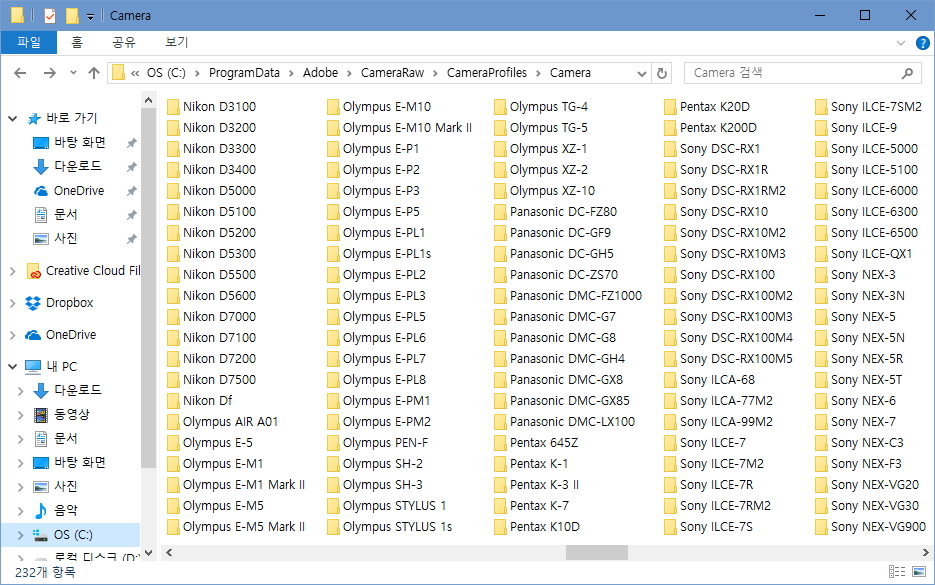Switch to details view layout
The height and width of the screenshot is (585, 935).
click(896, 571)
